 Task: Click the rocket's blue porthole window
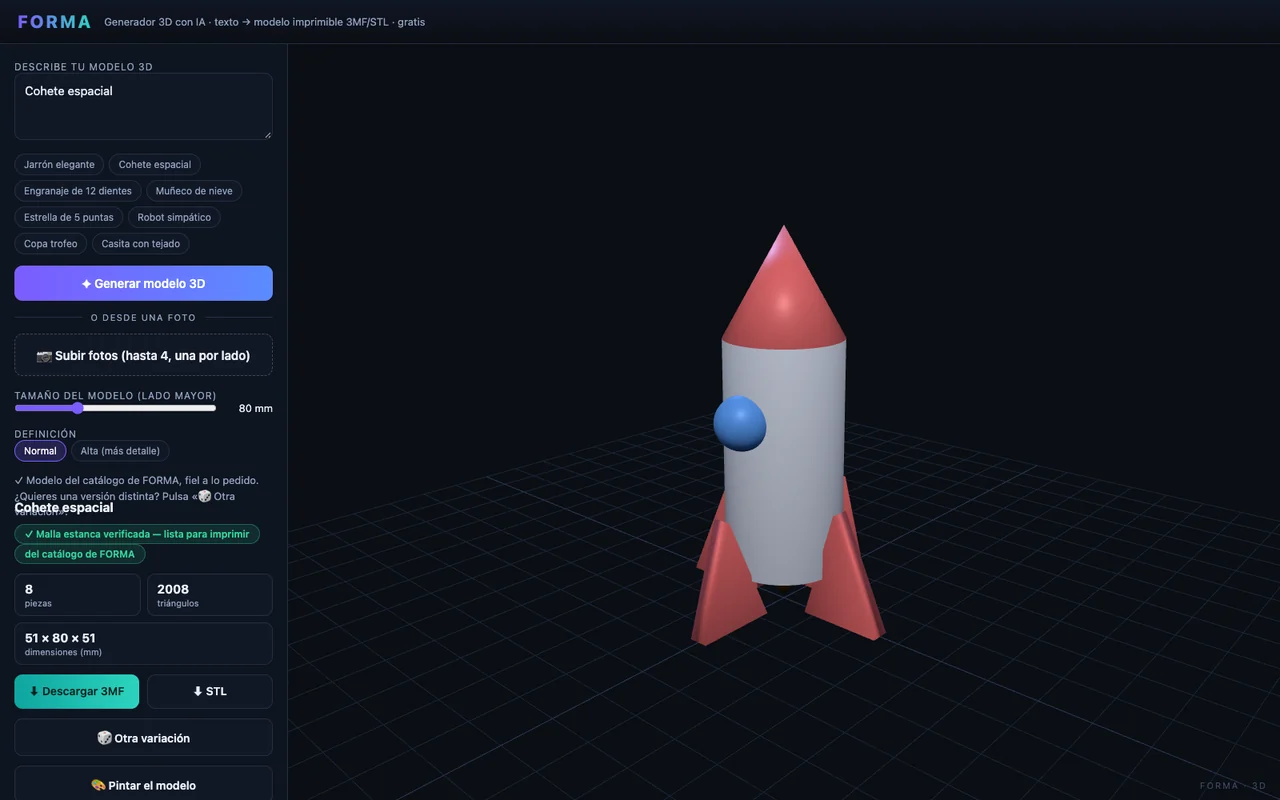pyautogui.click(x=740, y=424)
